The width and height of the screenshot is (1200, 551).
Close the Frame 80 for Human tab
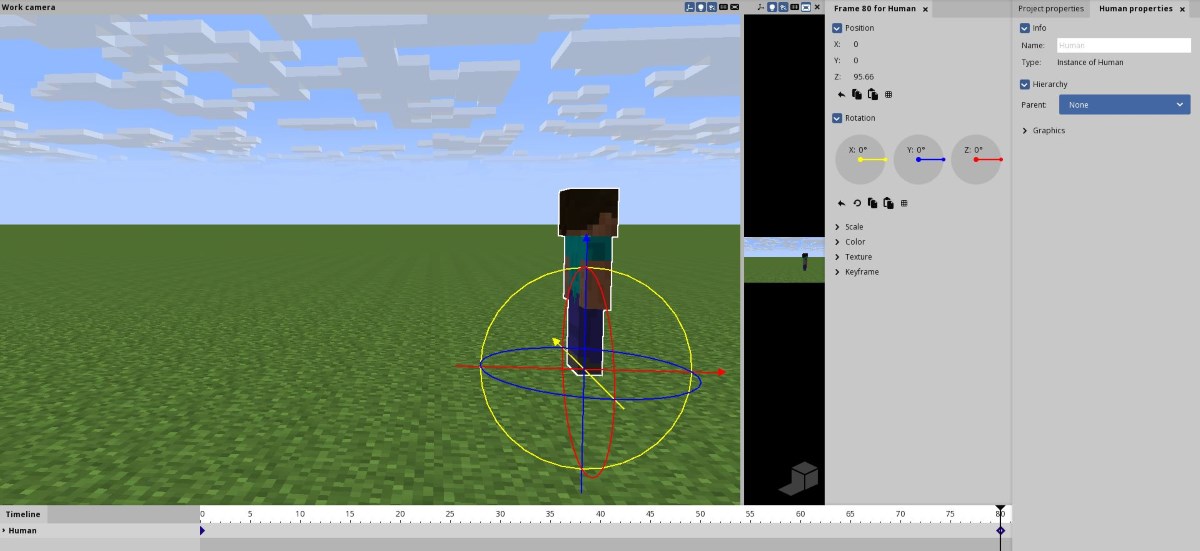click(925, 9)
